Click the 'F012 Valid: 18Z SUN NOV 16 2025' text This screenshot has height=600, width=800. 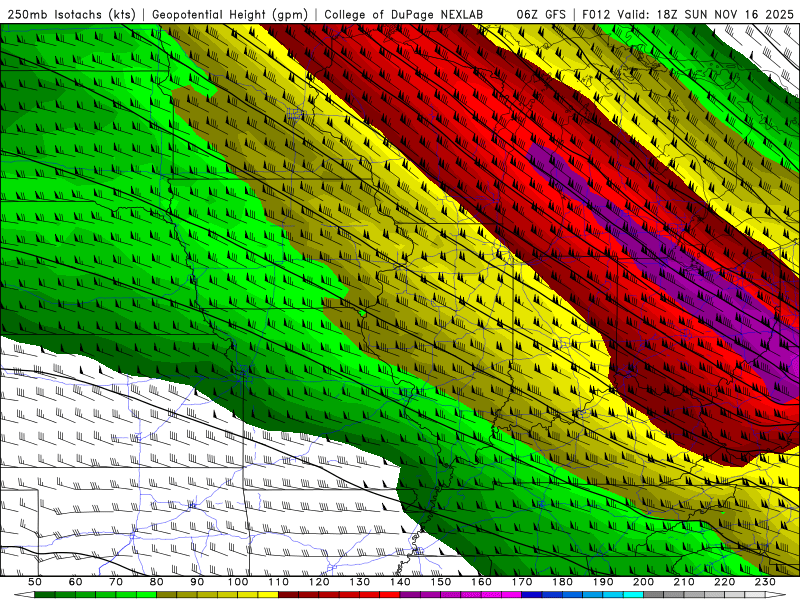688,14
